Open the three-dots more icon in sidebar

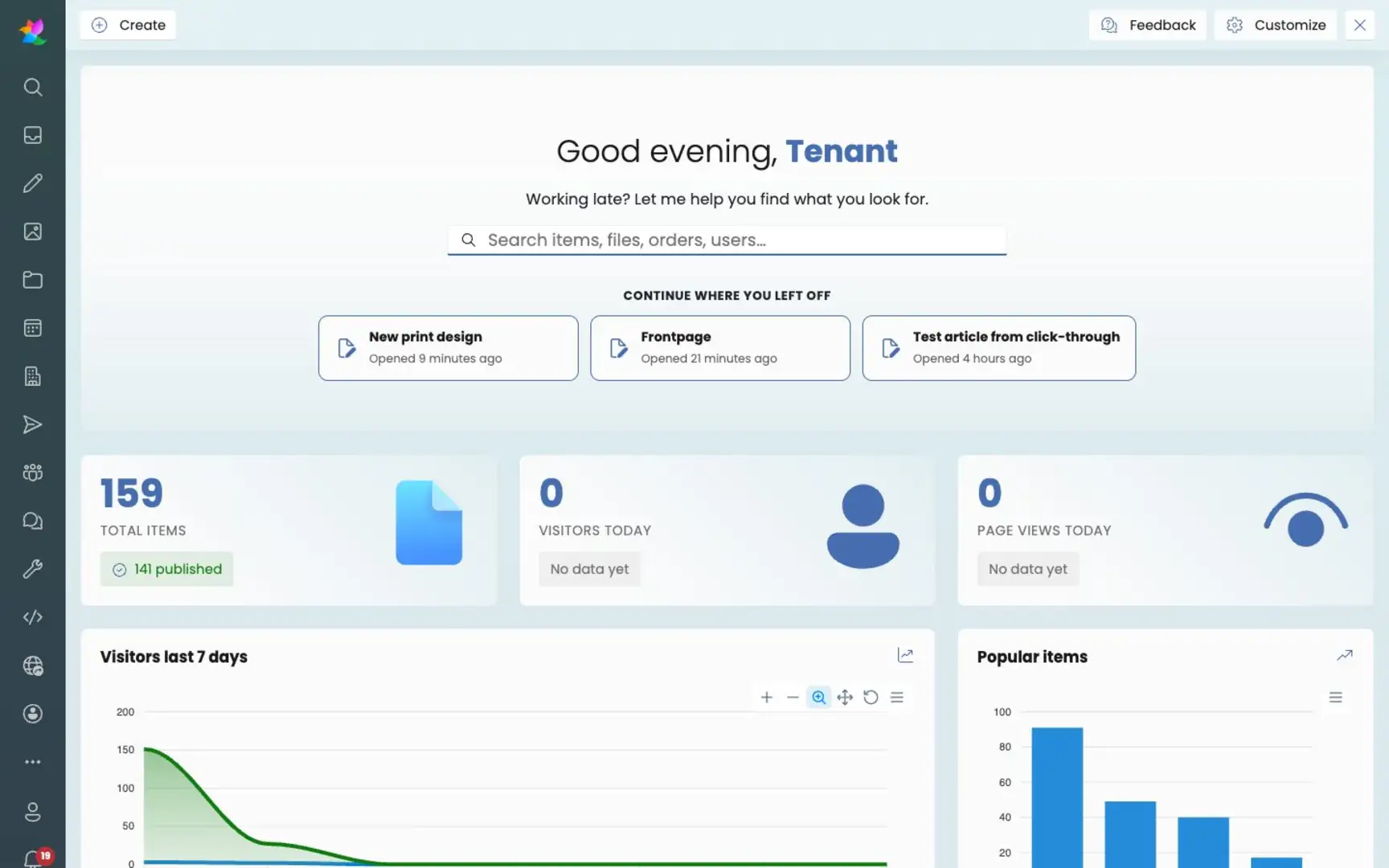tap(32, 762)
